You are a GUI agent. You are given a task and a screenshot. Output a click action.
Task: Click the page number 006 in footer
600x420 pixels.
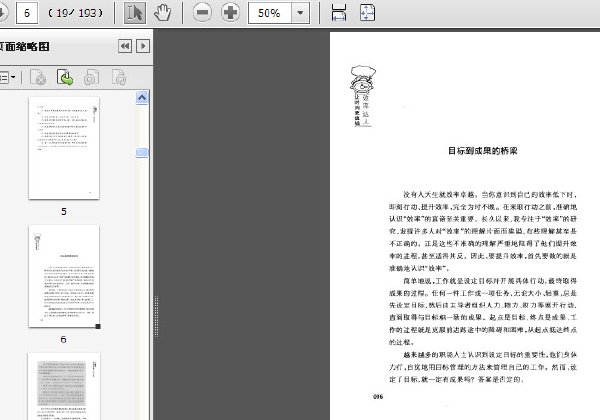point(378,397)
